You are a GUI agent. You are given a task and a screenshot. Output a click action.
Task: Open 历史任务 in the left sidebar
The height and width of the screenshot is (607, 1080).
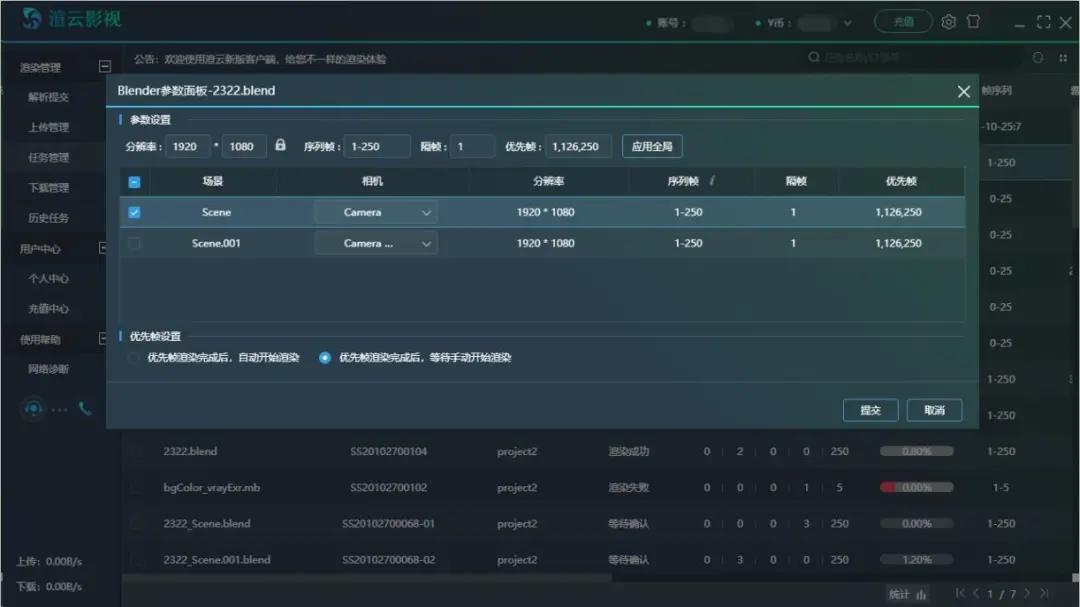(x=48, y=218)
